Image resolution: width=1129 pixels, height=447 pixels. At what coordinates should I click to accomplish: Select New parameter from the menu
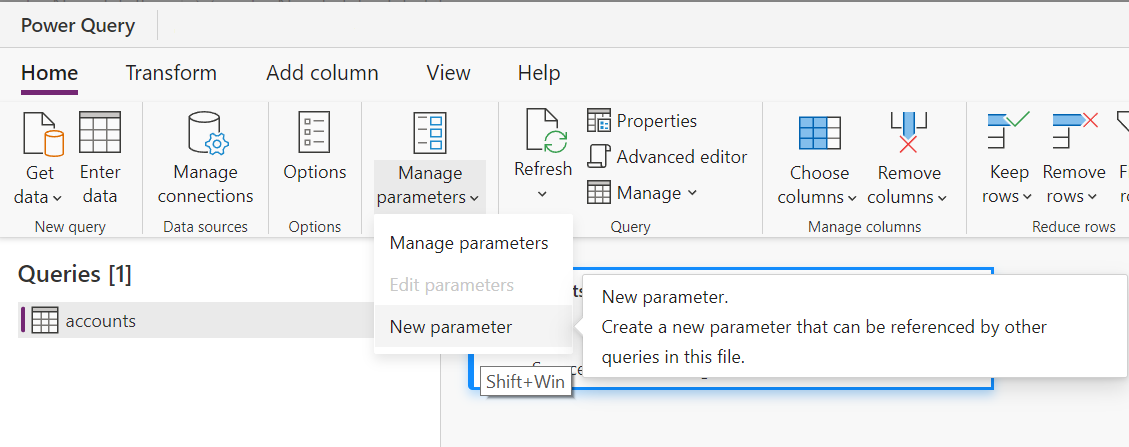click(451, 327)
